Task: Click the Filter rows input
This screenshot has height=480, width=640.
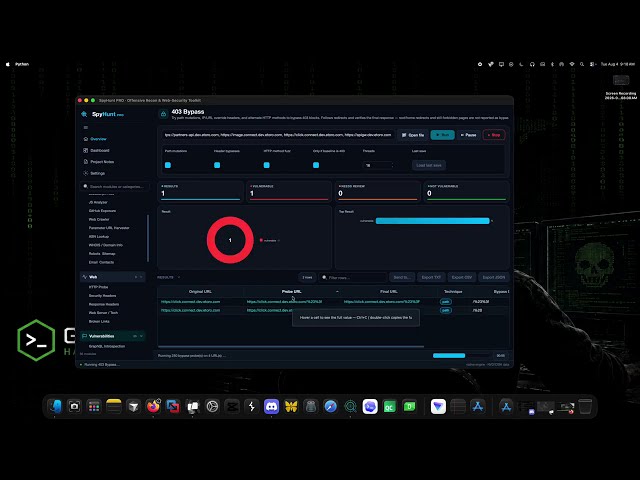Action: point(353,278)
